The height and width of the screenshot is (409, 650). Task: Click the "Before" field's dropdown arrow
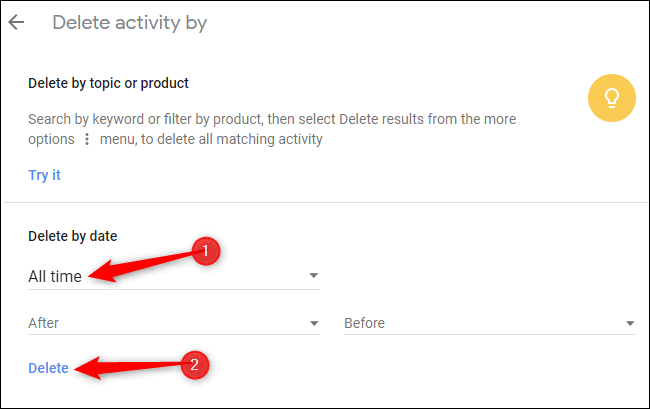click(x=630, y=324)
